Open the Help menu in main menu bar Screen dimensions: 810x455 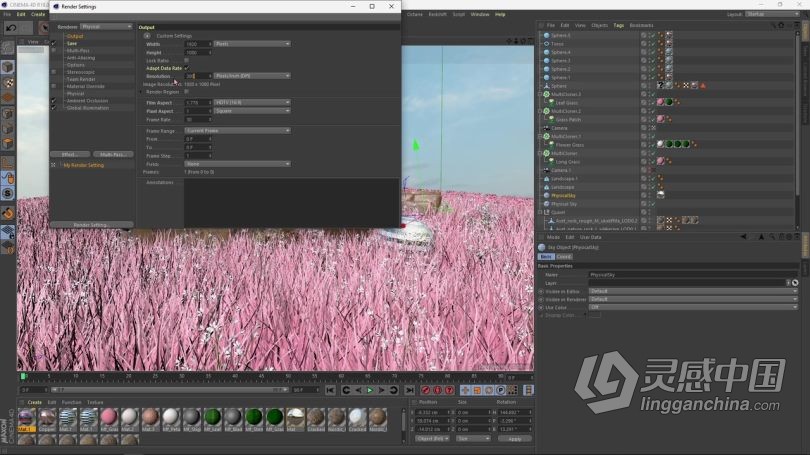(500, 14)
